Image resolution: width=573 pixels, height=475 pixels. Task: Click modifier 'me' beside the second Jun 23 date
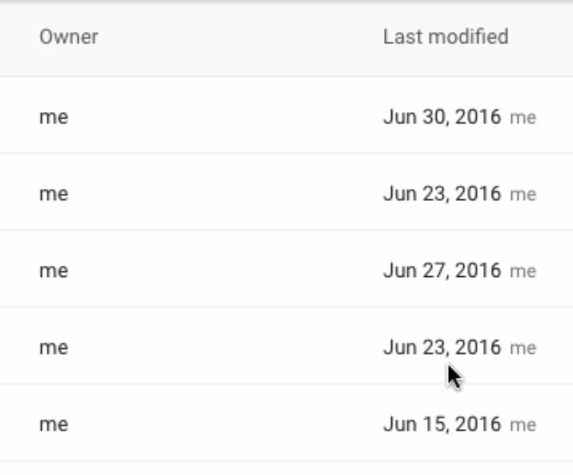pos(523,348)
